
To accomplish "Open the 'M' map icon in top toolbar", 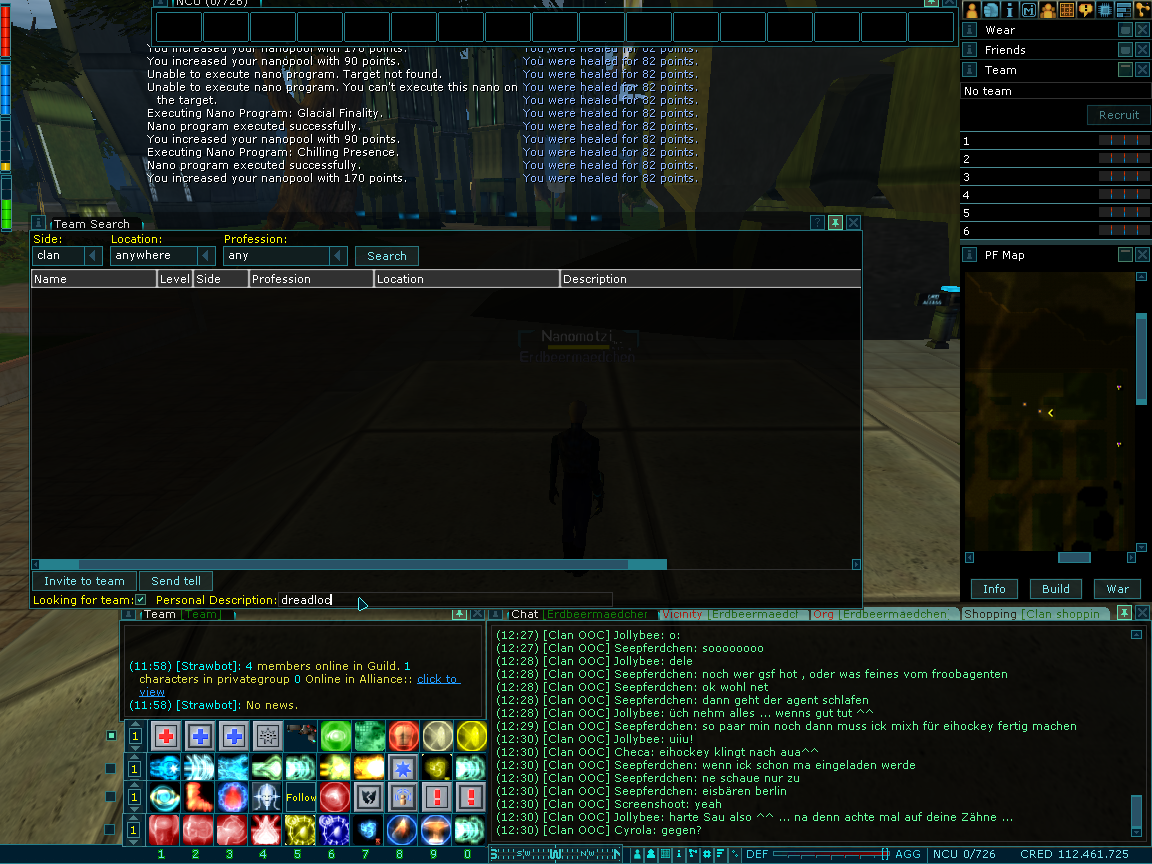I will [x=1029, y=10].
